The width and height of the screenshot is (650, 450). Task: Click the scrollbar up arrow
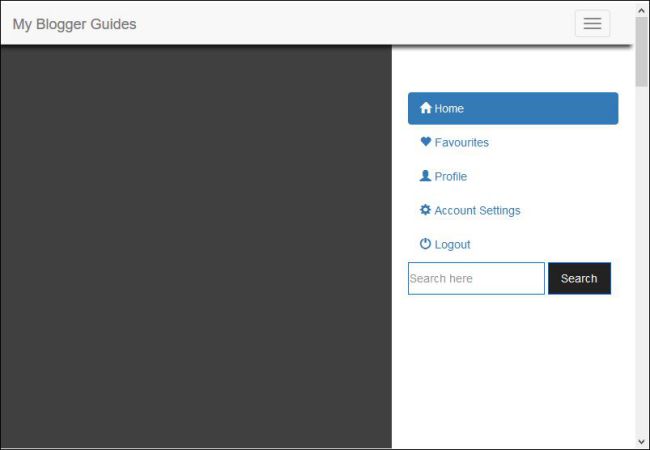click(x=642, y=9)
